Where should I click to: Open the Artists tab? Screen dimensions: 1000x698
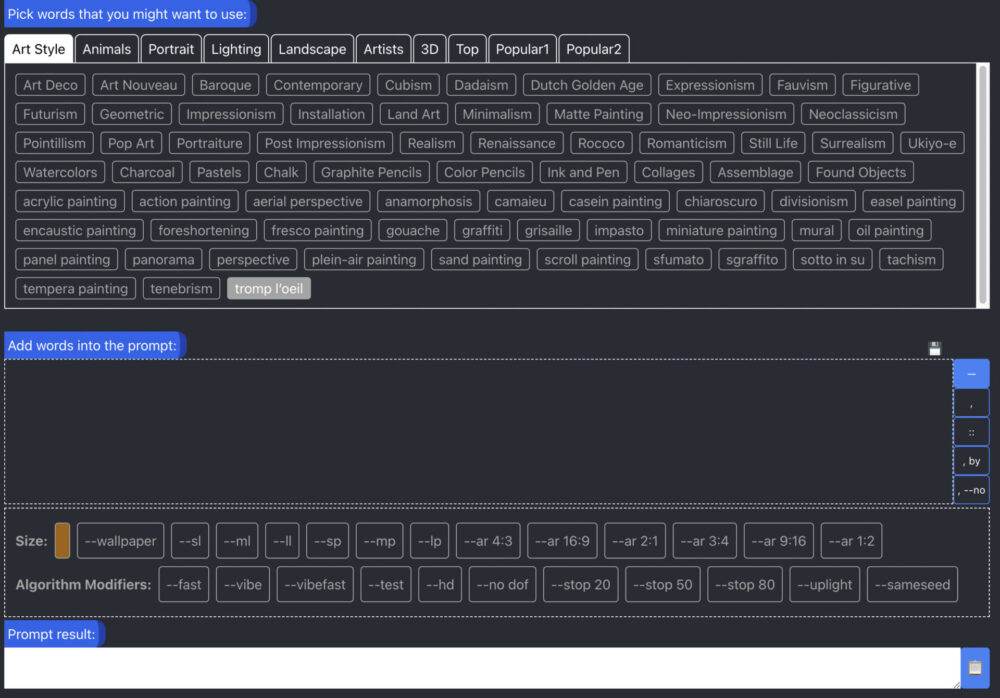click(383, 48)
